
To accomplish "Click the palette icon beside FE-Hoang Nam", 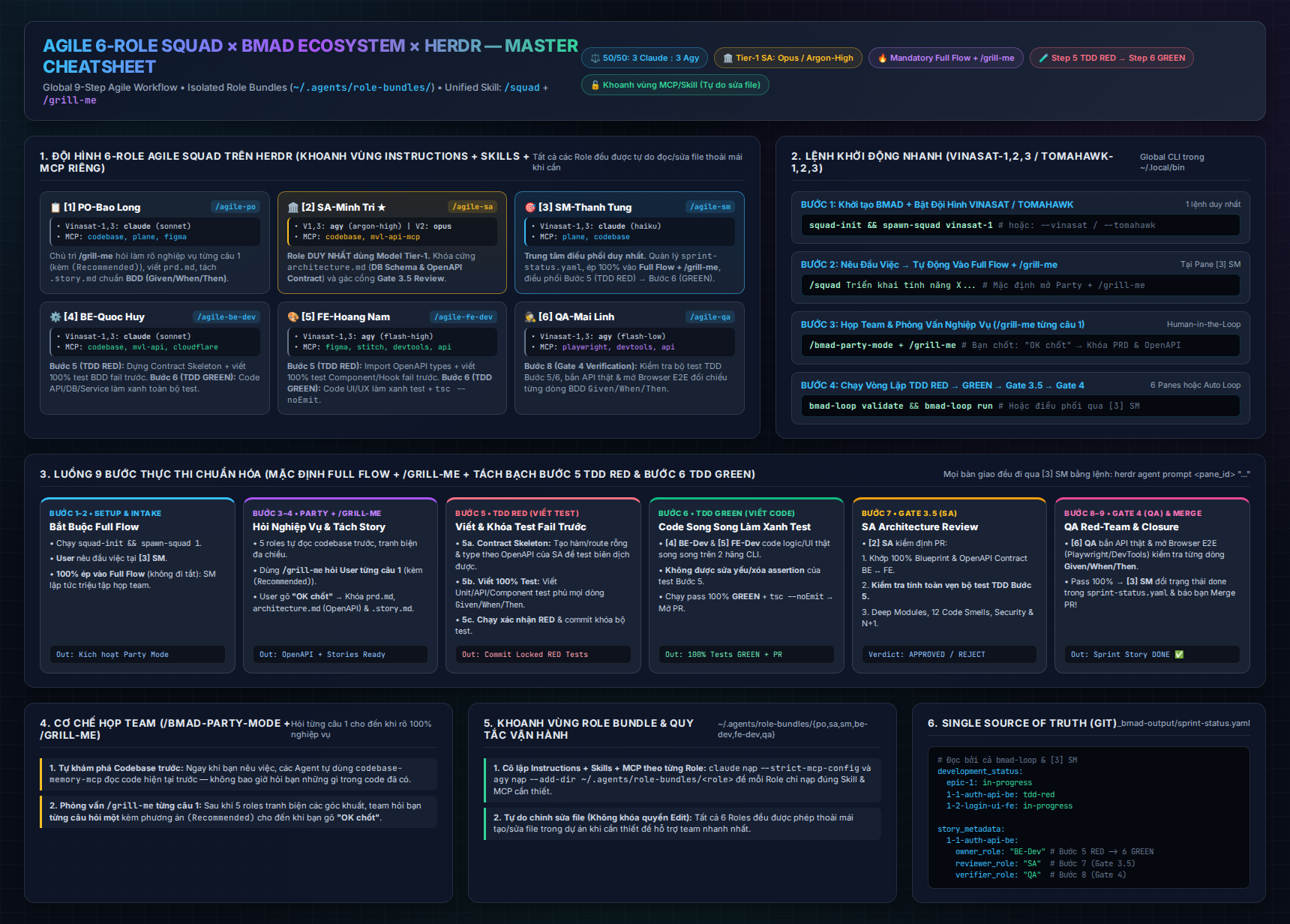I will (x=292, y=317).
